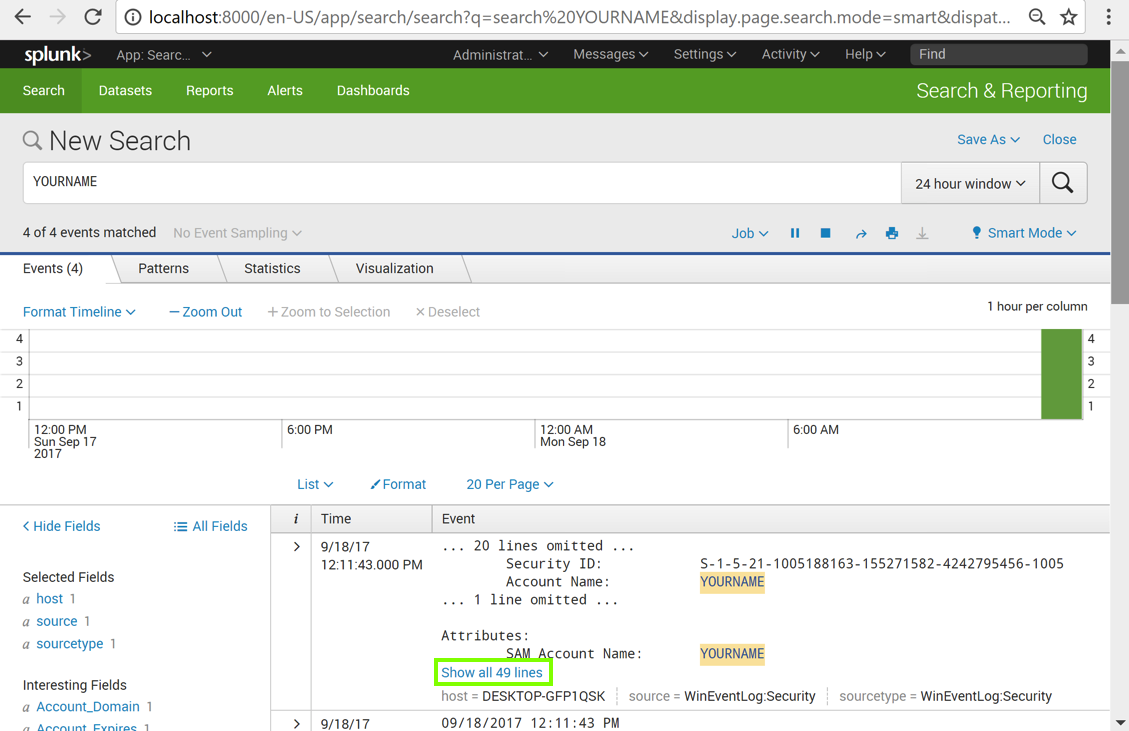The image size is (1129, 731).
Task: Click the browser forward arrow
Action: (58, 17)
